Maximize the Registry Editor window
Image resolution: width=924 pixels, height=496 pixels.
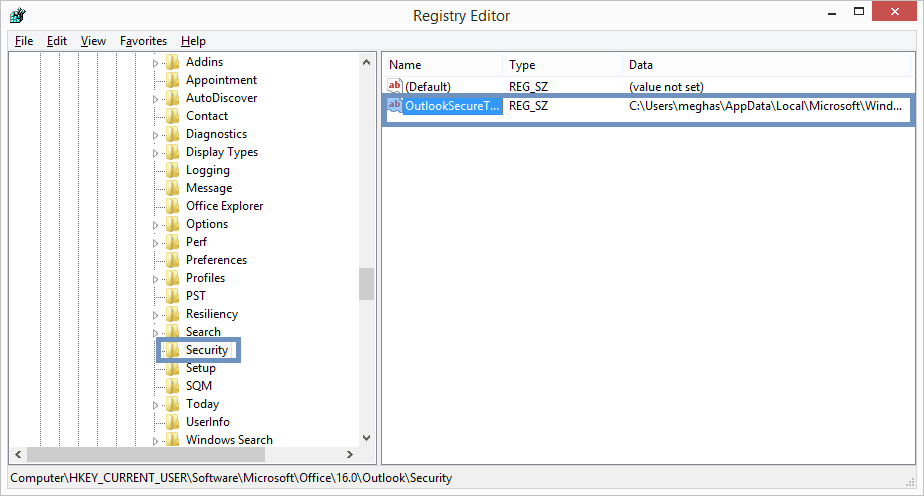(x=859, y=12)
